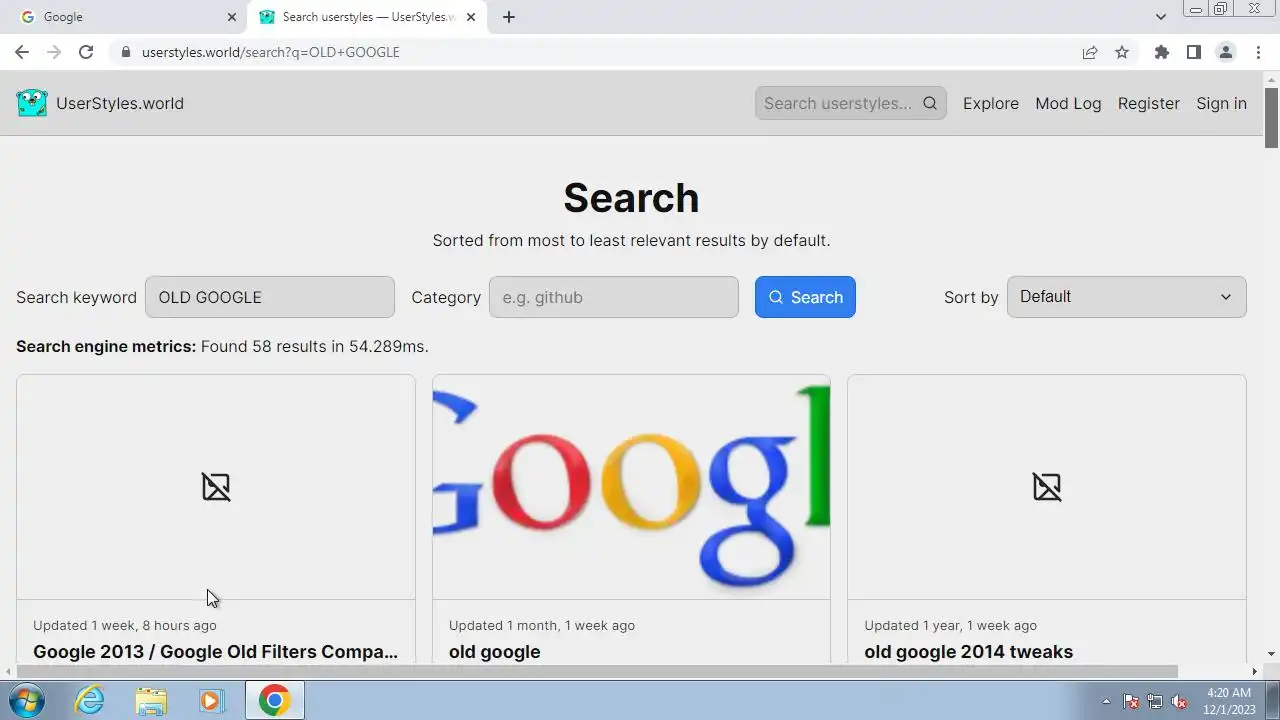Close the Google tab
This screenshot has height=720, width=1280.
[x=232, y=17]
